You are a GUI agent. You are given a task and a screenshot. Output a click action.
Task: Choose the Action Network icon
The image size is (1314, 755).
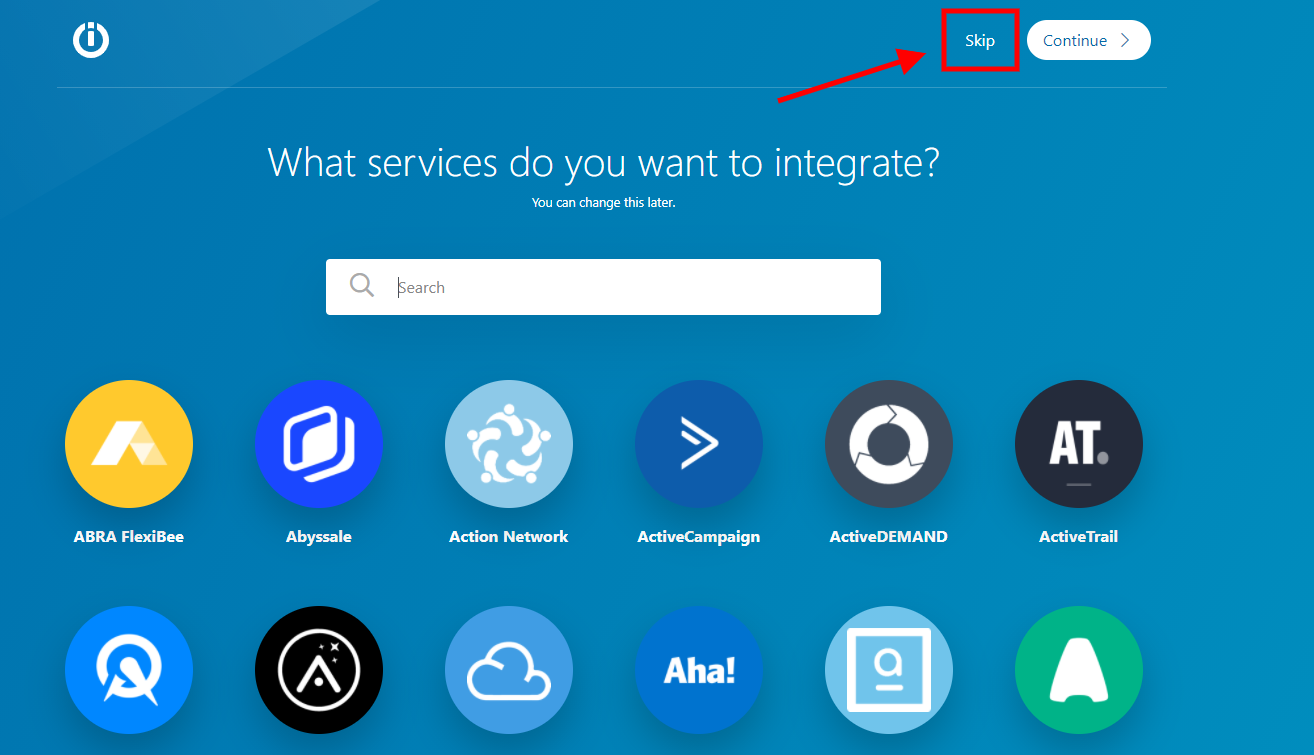click(509, 444)
